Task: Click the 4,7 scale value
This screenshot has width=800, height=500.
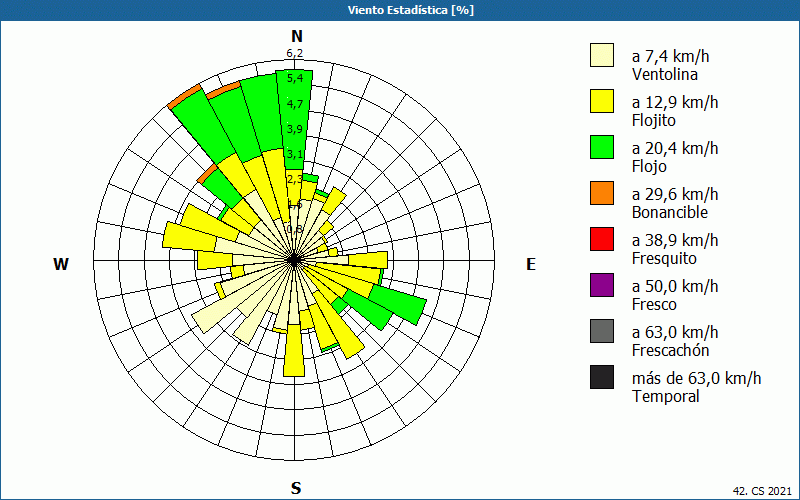Action: pos(295,104)
